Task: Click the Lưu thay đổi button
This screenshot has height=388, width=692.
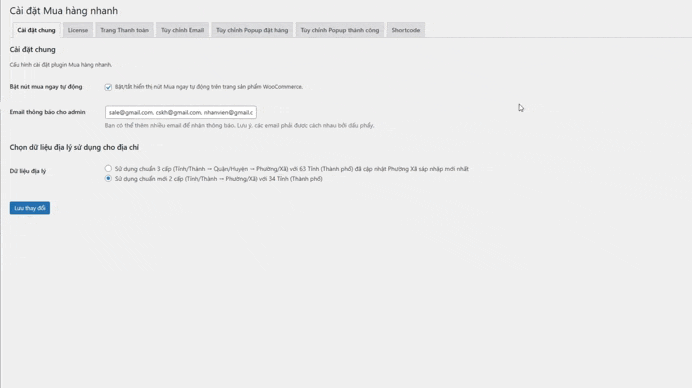Action: (x=30, y=208)
